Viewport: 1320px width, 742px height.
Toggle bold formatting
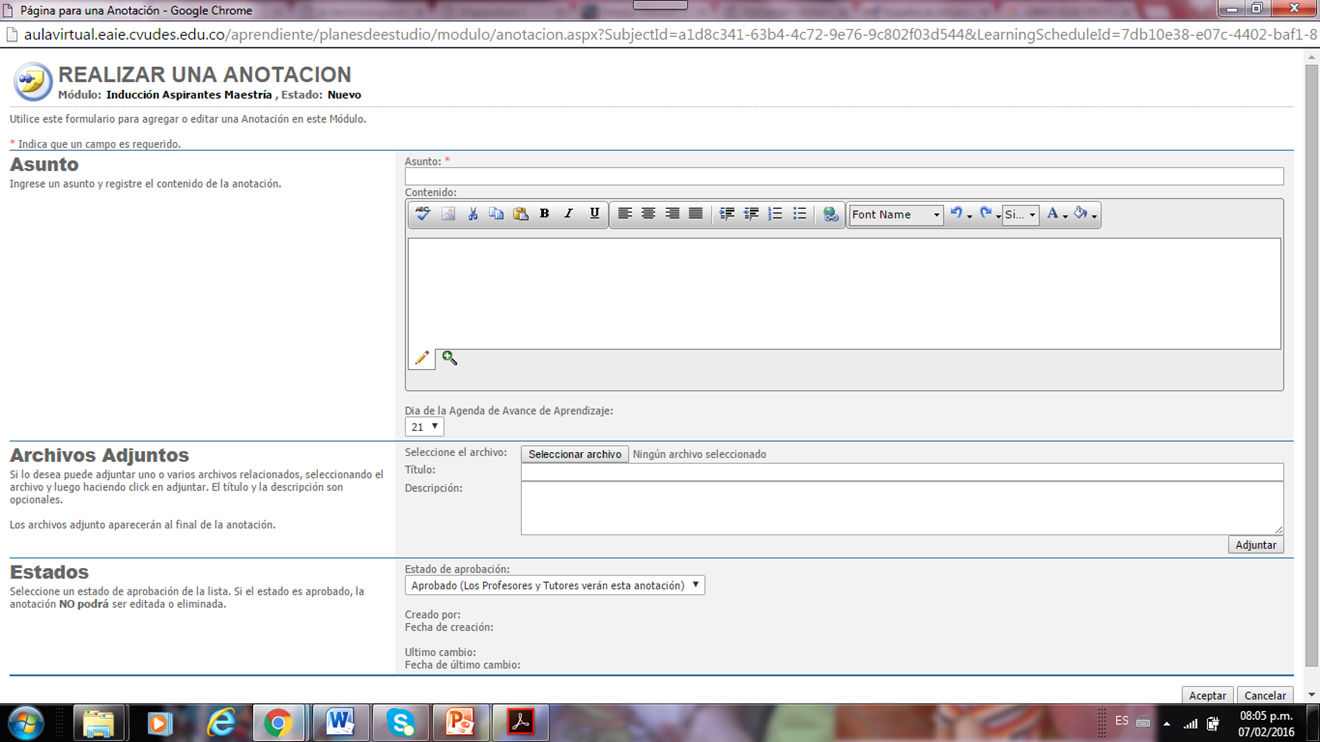[544, 214]
